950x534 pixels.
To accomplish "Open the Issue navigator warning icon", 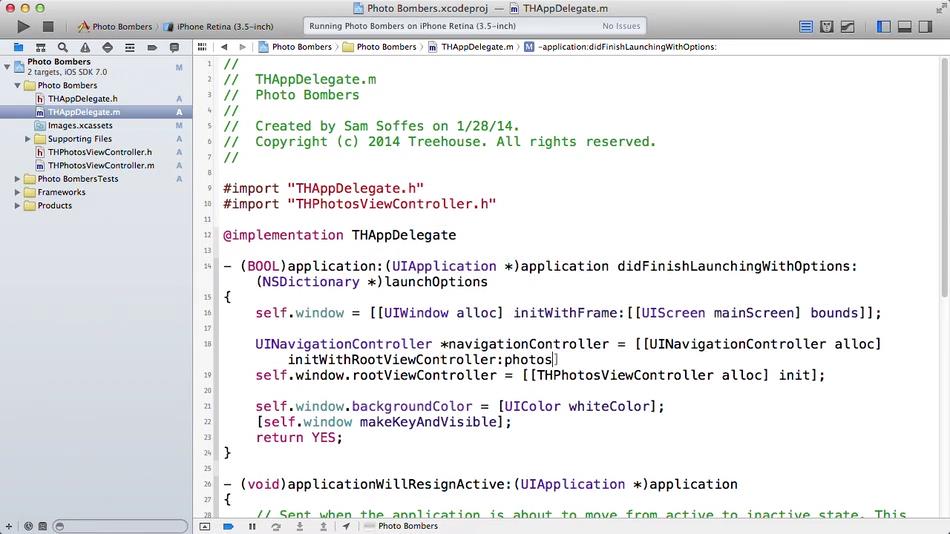I will click(x=85, y=47).
